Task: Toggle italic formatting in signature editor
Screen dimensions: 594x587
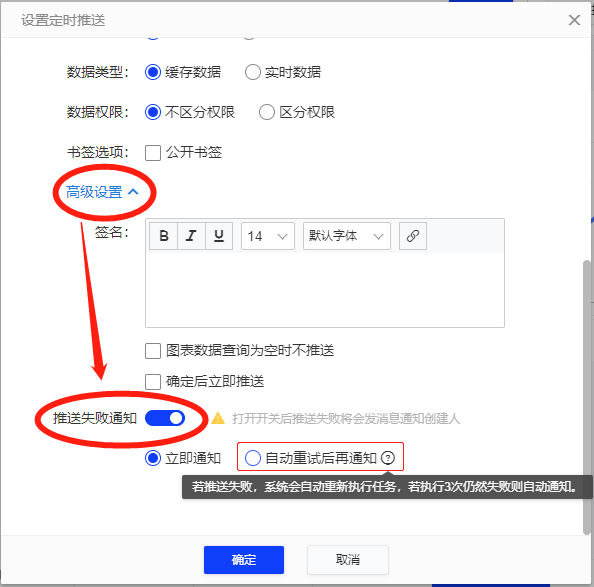Action: coord(191,236)
